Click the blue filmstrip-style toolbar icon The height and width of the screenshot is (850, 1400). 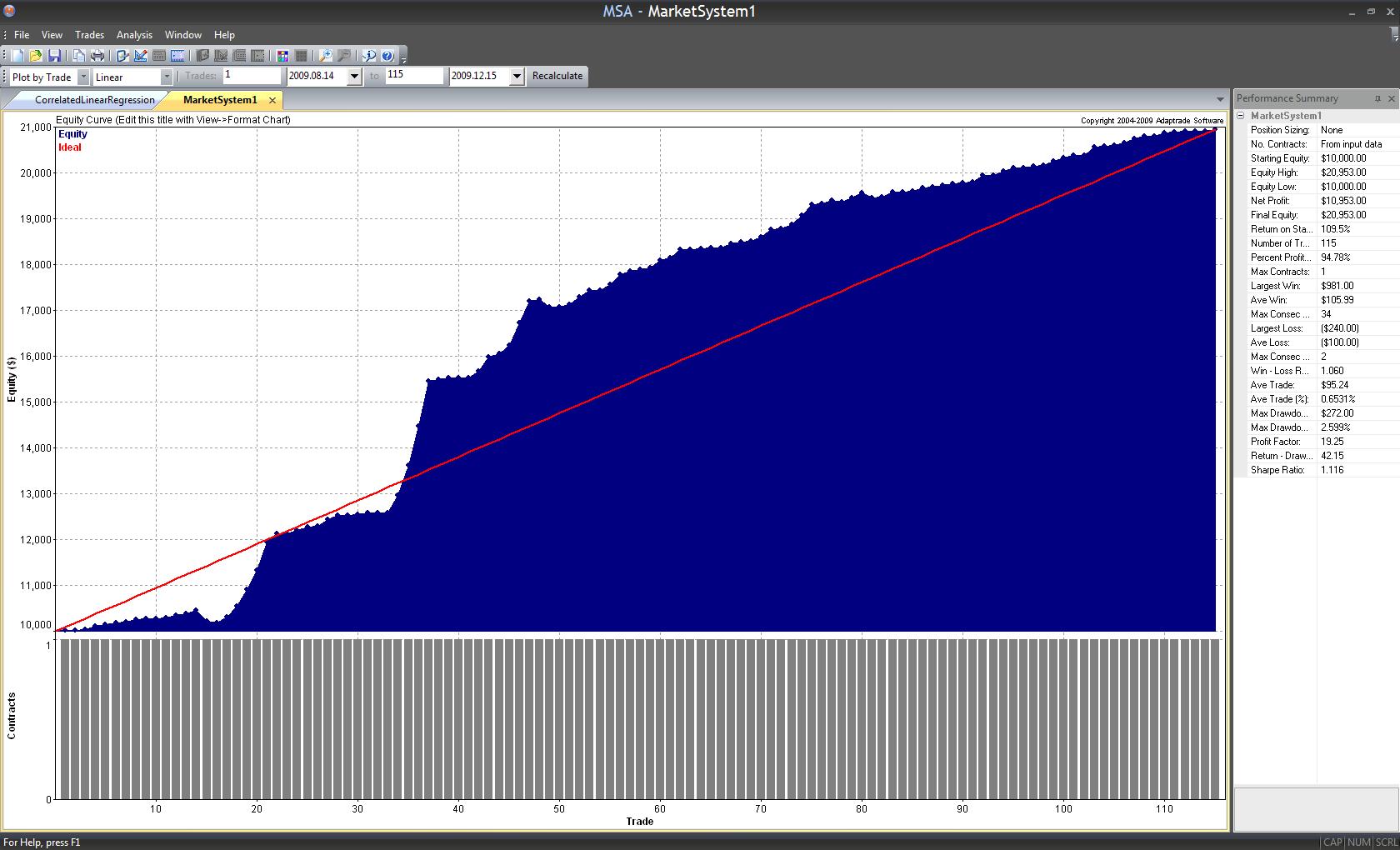pyautogui.click(x=177, y=56)
